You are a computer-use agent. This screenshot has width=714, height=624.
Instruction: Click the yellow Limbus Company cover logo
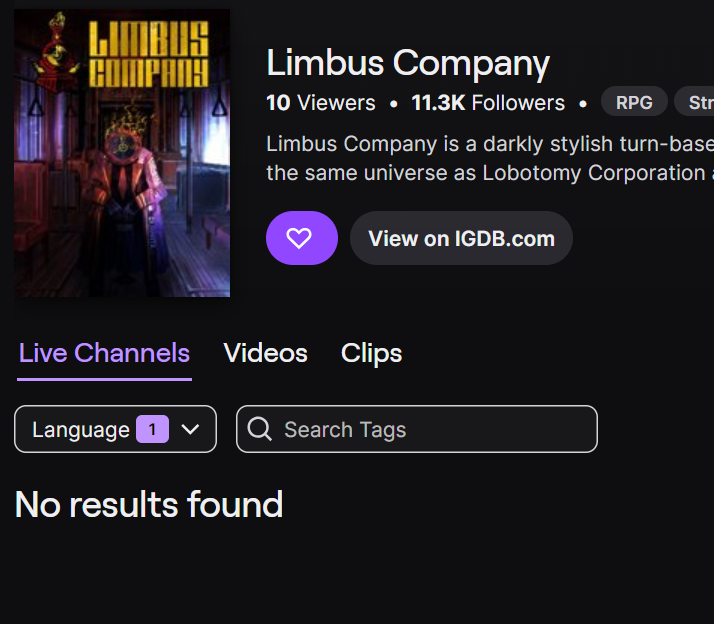(x=148, y=54)
